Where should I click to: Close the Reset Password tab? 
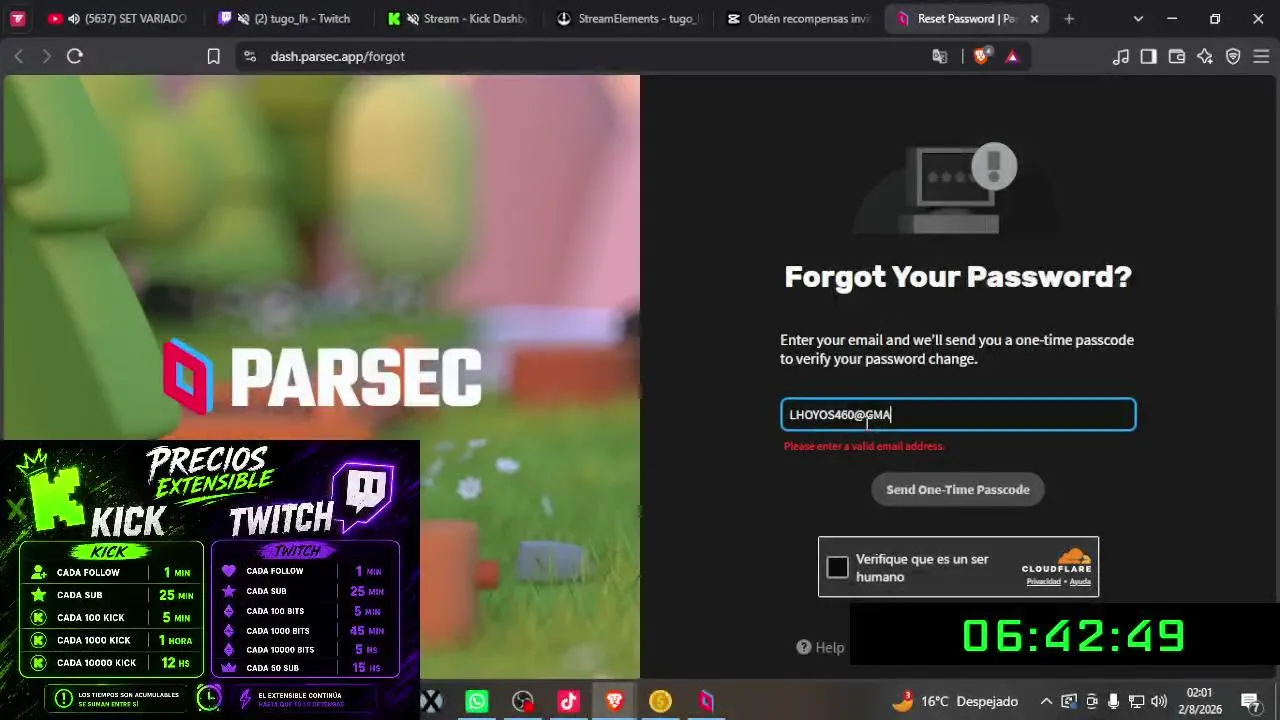(1034, 19)
